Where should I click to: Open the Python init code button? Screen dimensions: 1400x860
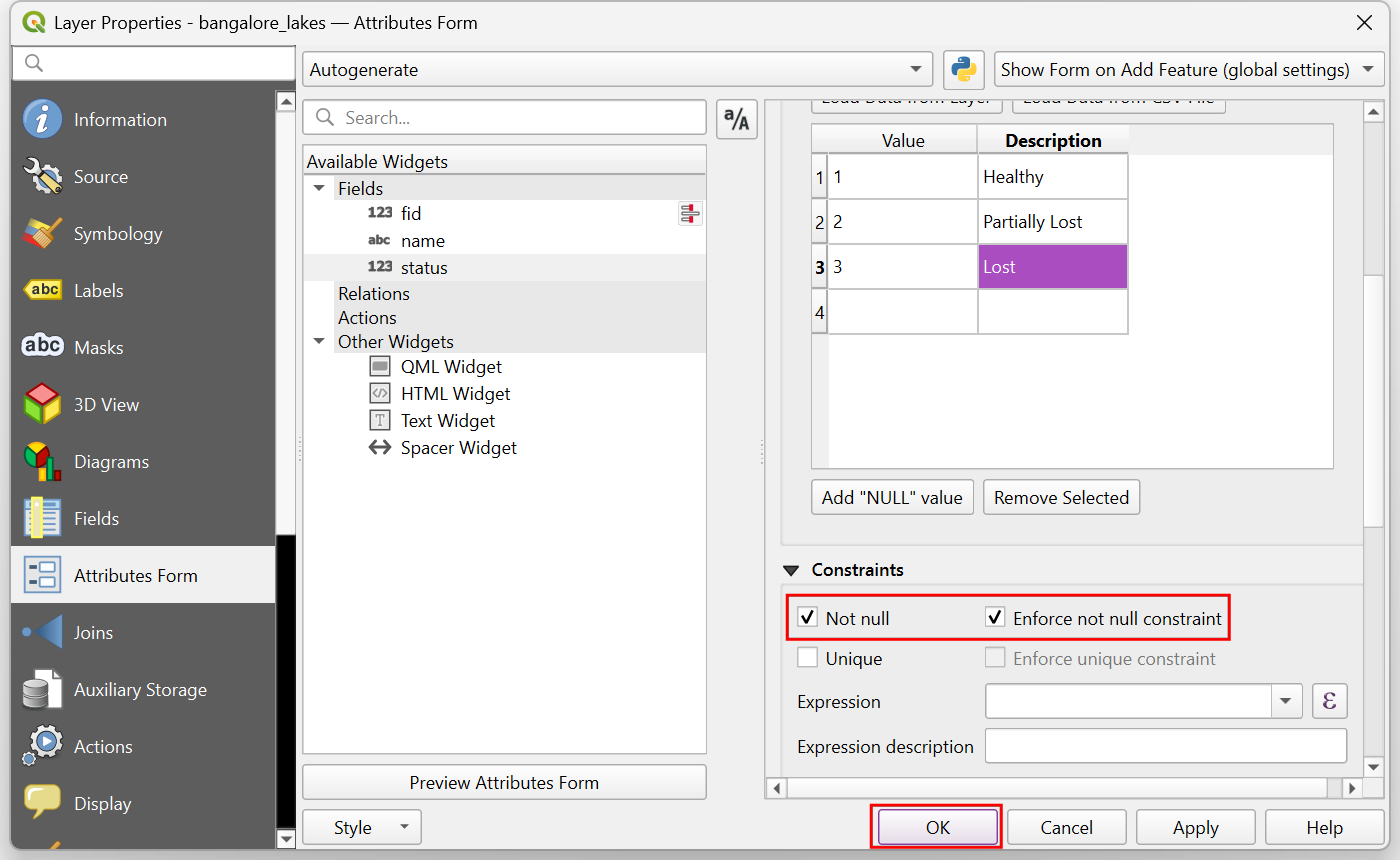point(964,70)
